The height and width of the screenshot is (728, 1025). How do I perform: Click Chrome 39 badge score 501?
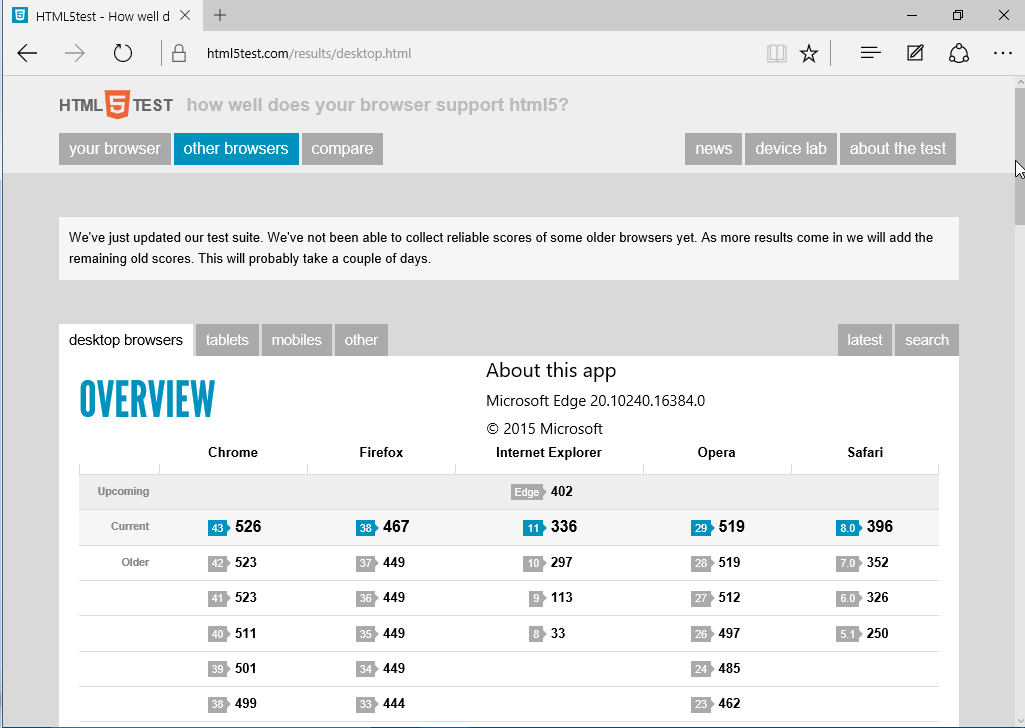pyautogui.click(x=218, y=669)
